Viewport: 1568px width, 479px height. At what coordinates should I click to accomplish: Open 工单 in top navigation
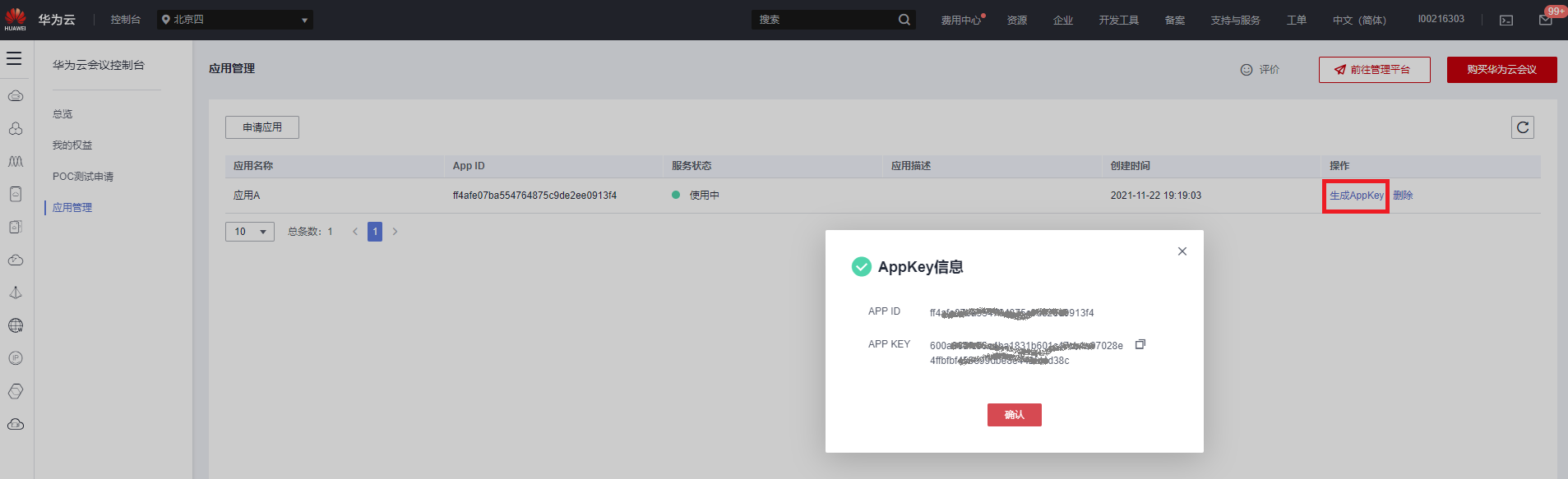coord(1297,20)
